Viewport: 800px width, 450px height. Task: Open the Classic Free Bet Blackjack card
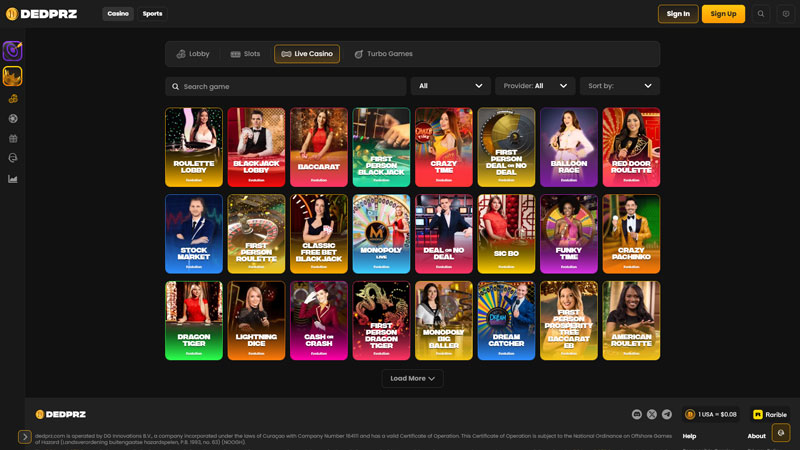pyautogui.click(x=319, y=234)
